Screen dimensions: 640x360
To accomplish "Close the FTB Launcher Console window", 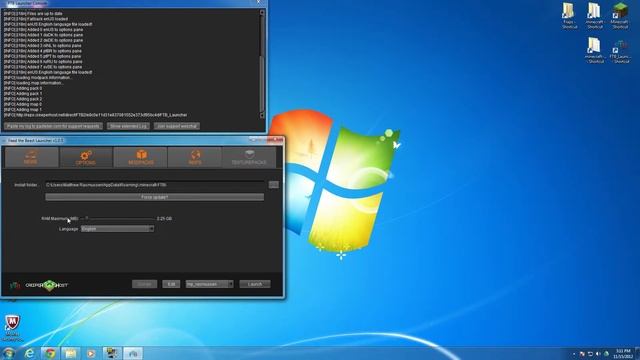I will pos(258,2).
